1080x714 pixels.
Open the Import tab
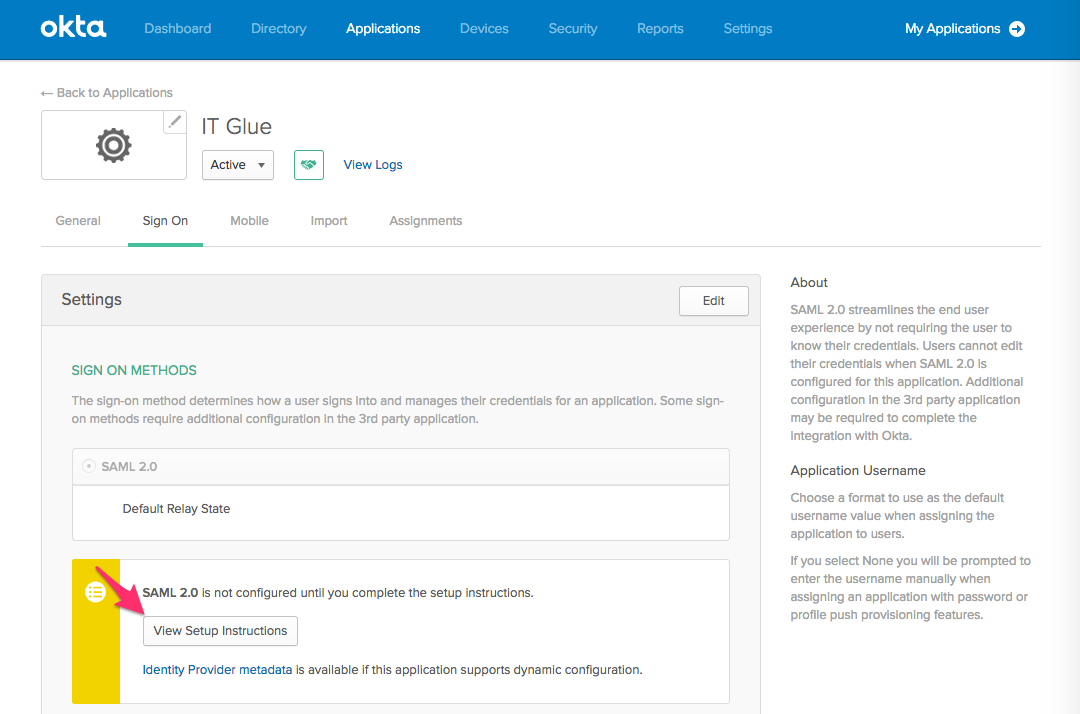(x=329, y=220)
